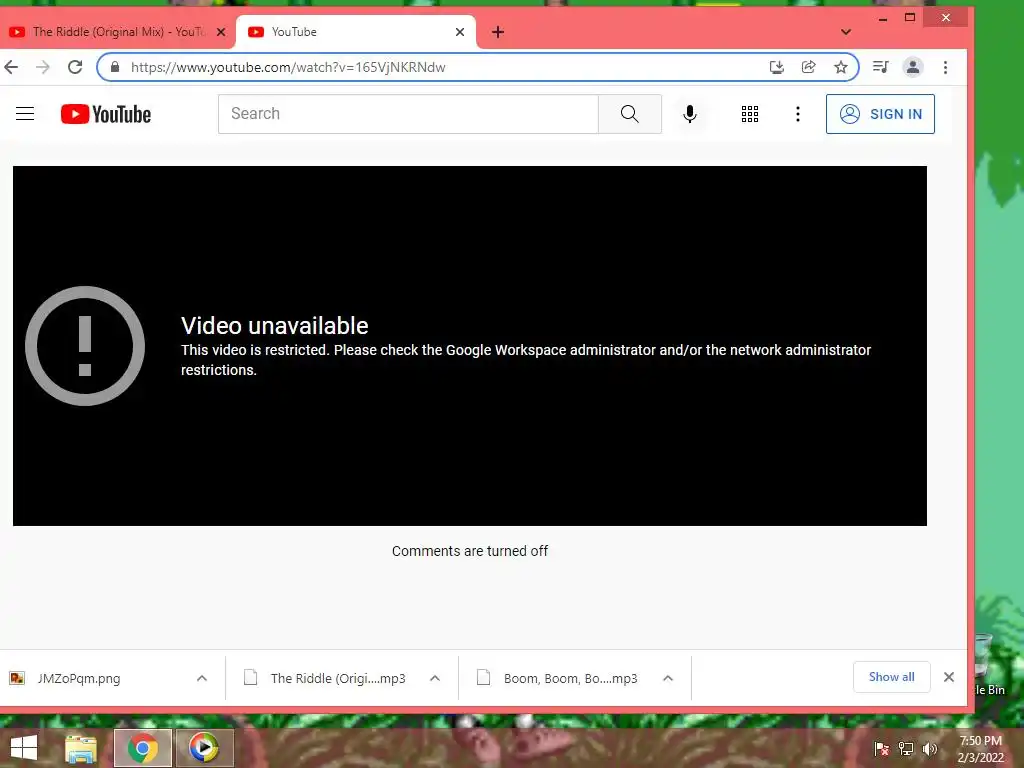
Task: Bookmark this tab with the star
Action: [x=840, y=67]
